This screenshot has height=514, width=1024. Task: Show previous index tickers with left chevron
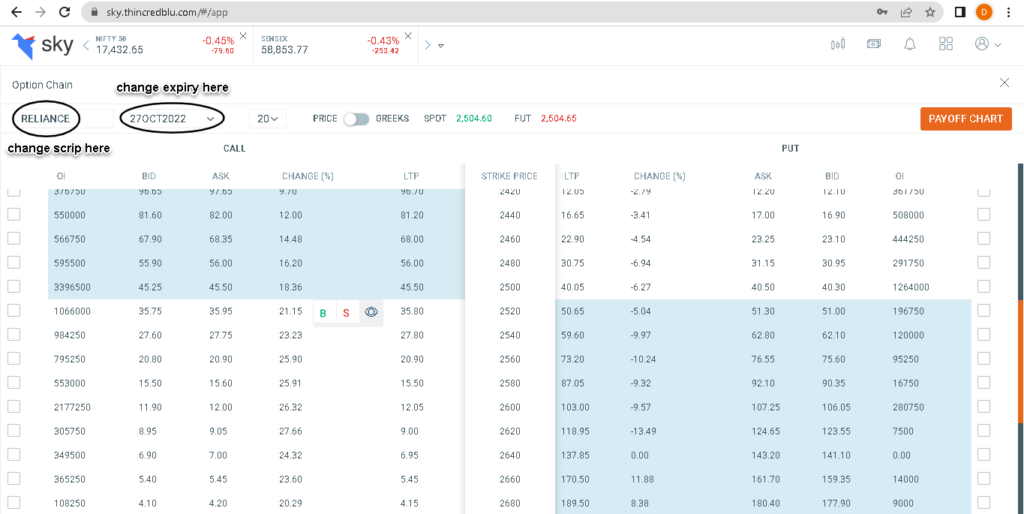pos(86,45)
